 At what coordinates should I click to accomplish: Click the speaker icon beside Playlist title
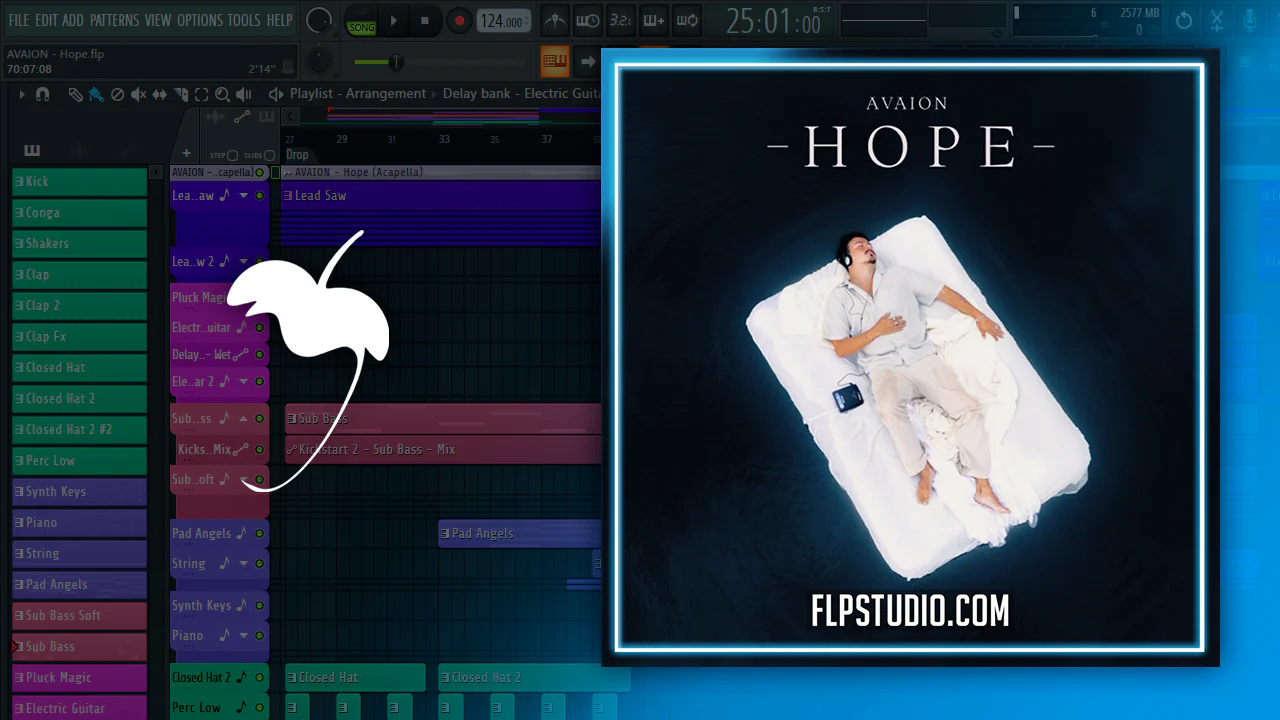coord(276,94)
